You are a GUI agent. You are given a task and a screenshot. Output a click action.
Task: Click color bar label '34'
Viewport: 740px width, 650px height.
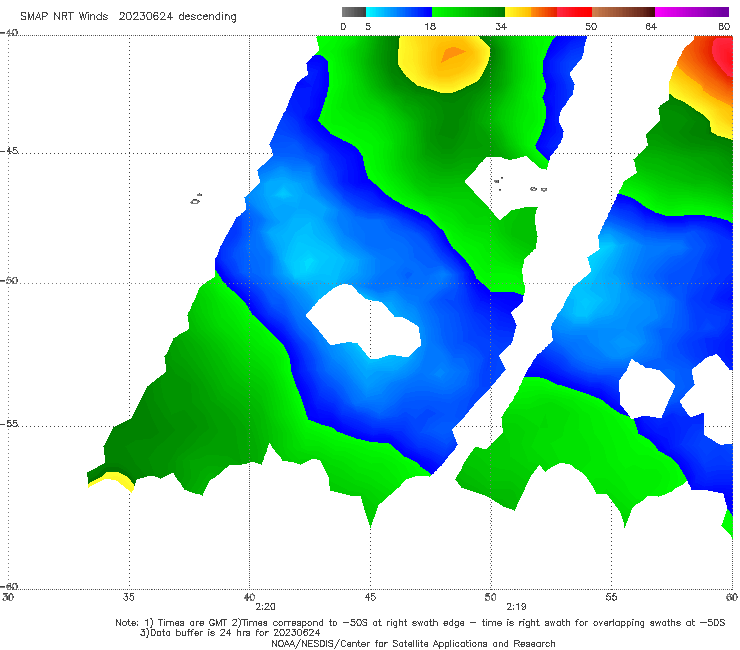tap(501, 26)
